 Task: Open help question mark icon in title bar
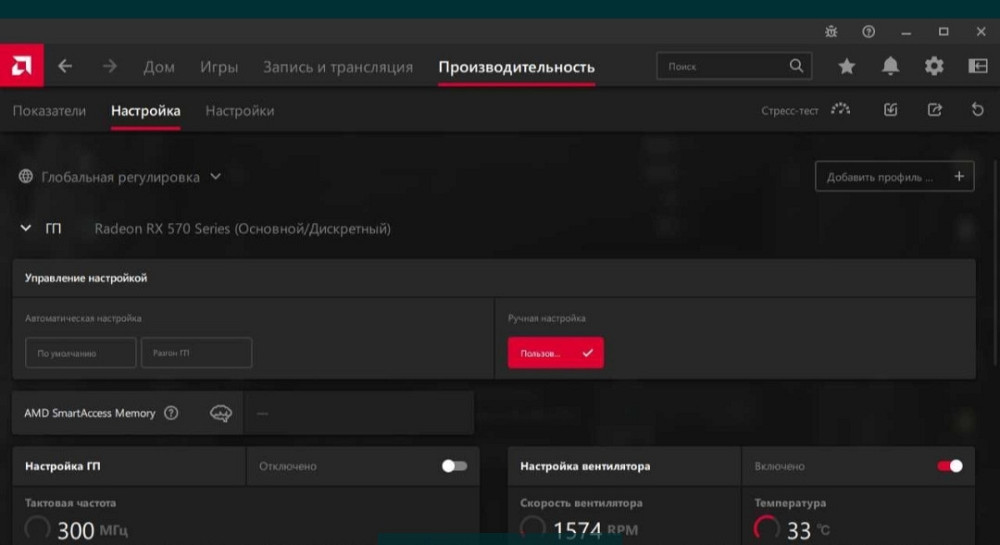point(868,32)
